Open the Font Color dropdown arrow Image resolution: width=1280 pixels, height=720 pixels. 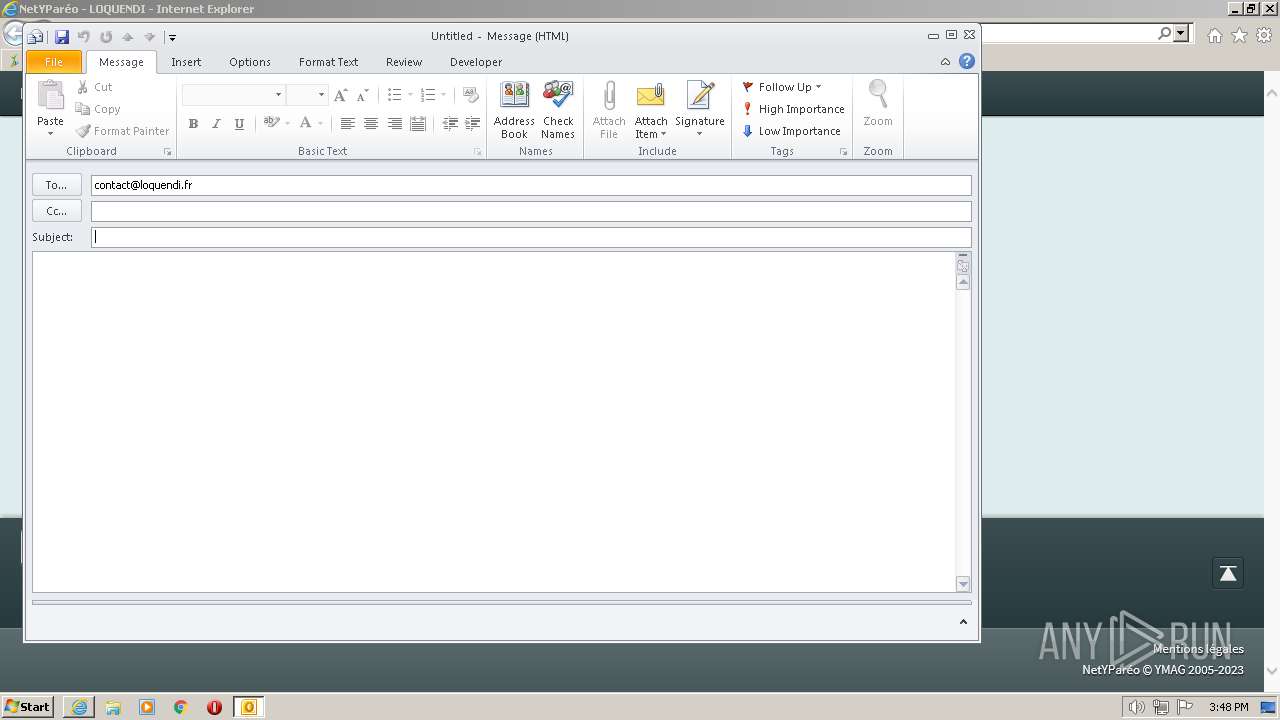click(321, 124)
